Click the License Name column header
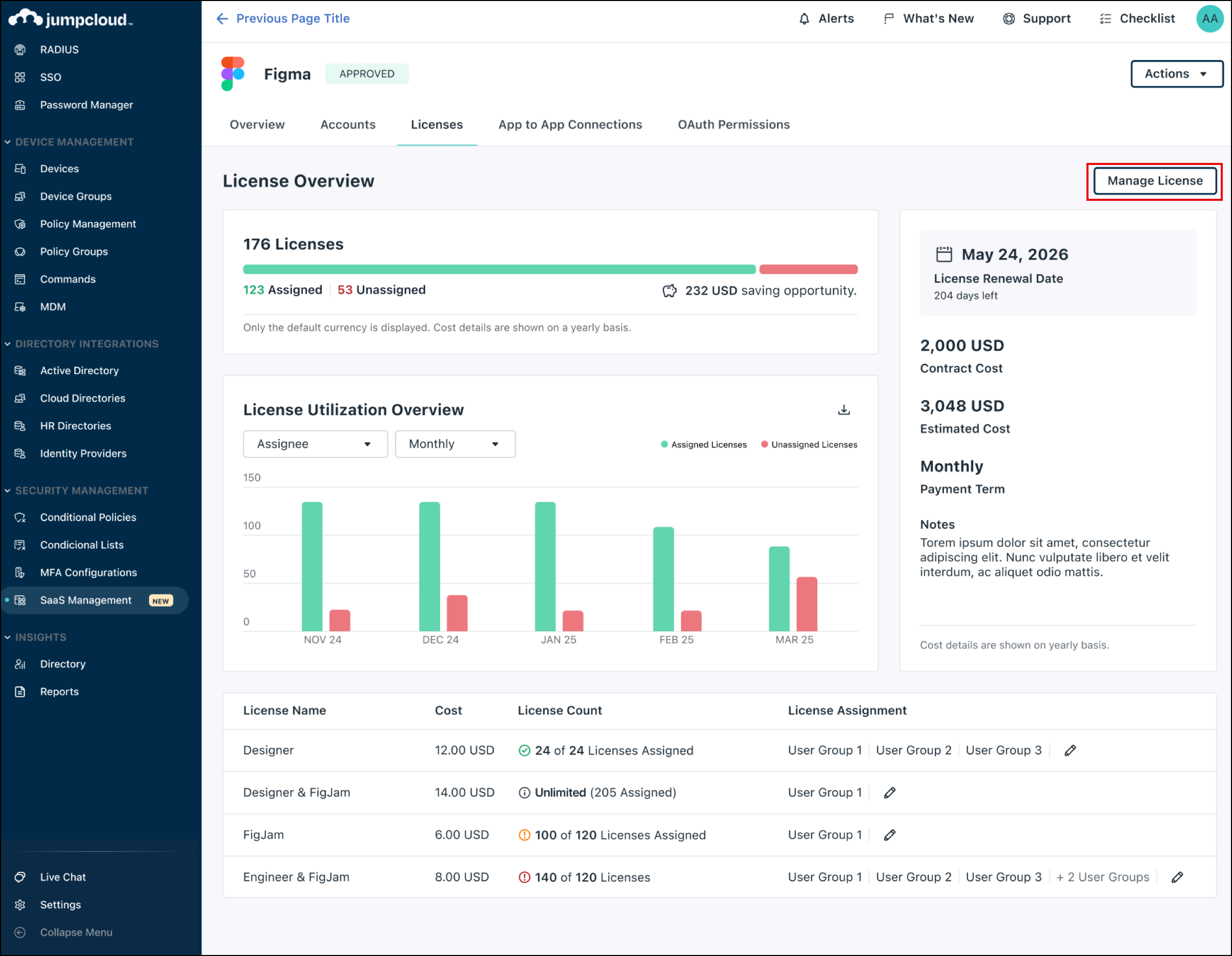 point(284,711)
